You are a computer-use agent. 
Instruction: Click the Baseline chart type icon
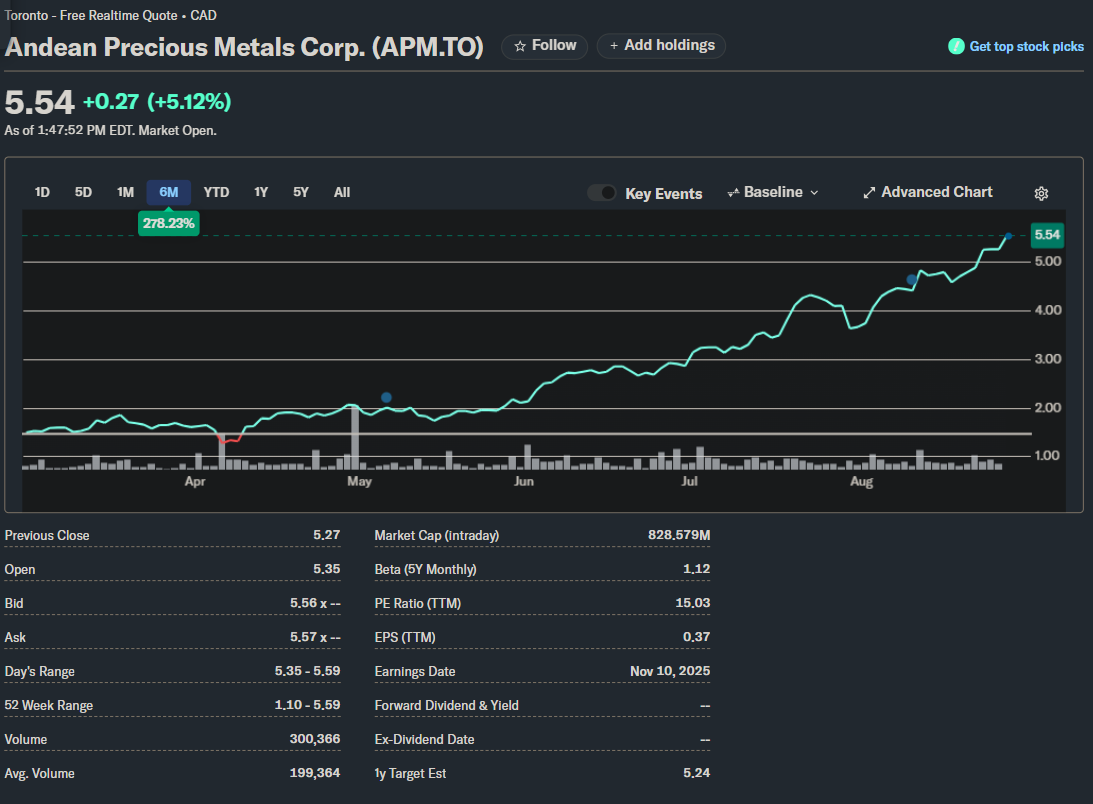point(733,193)
